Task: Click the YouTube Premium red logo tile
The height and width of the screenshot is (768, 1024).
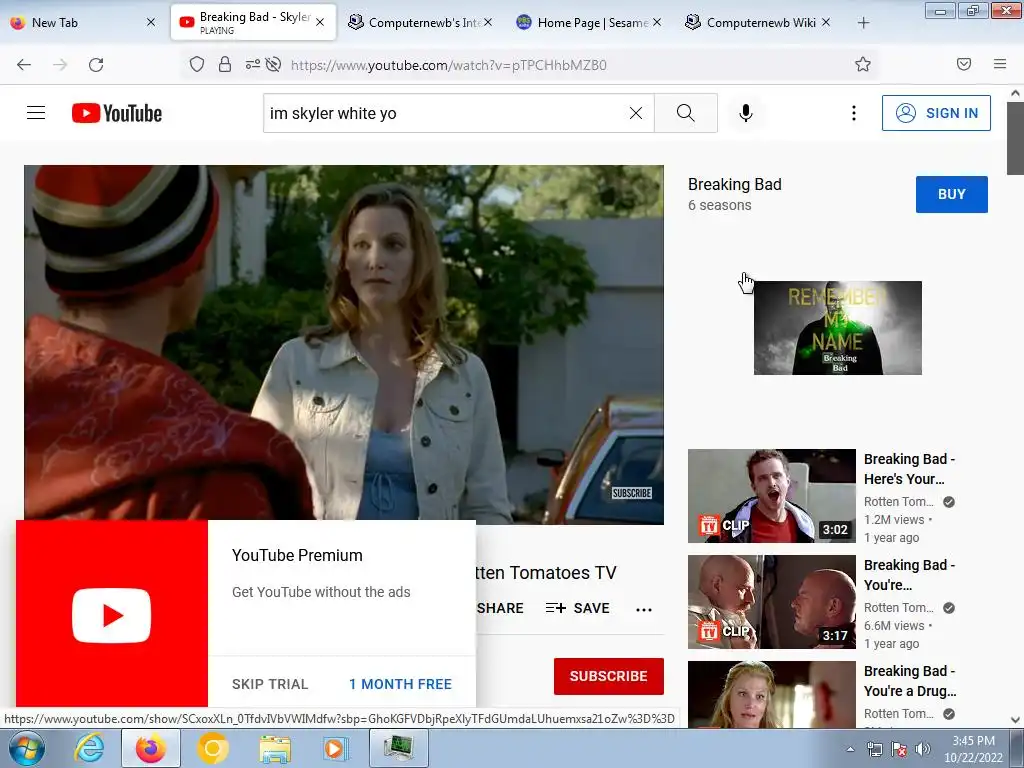Action: (x=112, y=614)
